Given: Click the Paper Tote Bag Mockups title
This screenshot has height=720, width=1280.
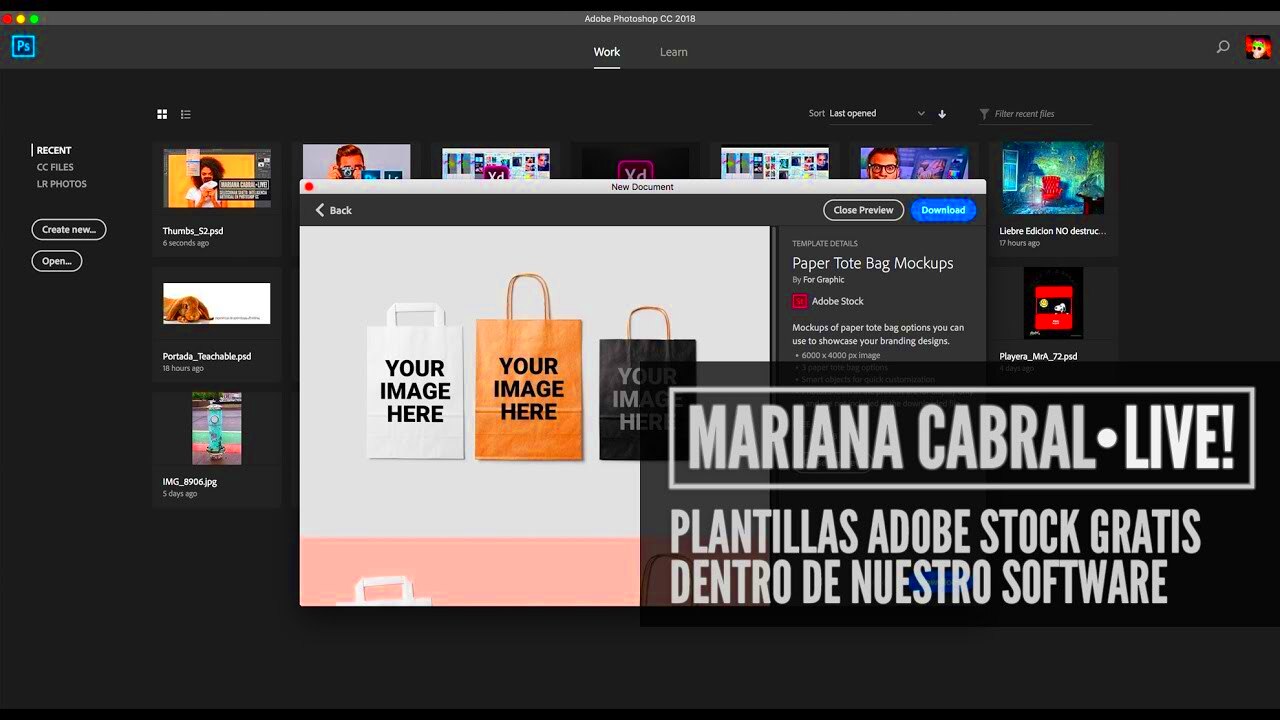Looking at the screenshot, I should click(x=873, y=263).
